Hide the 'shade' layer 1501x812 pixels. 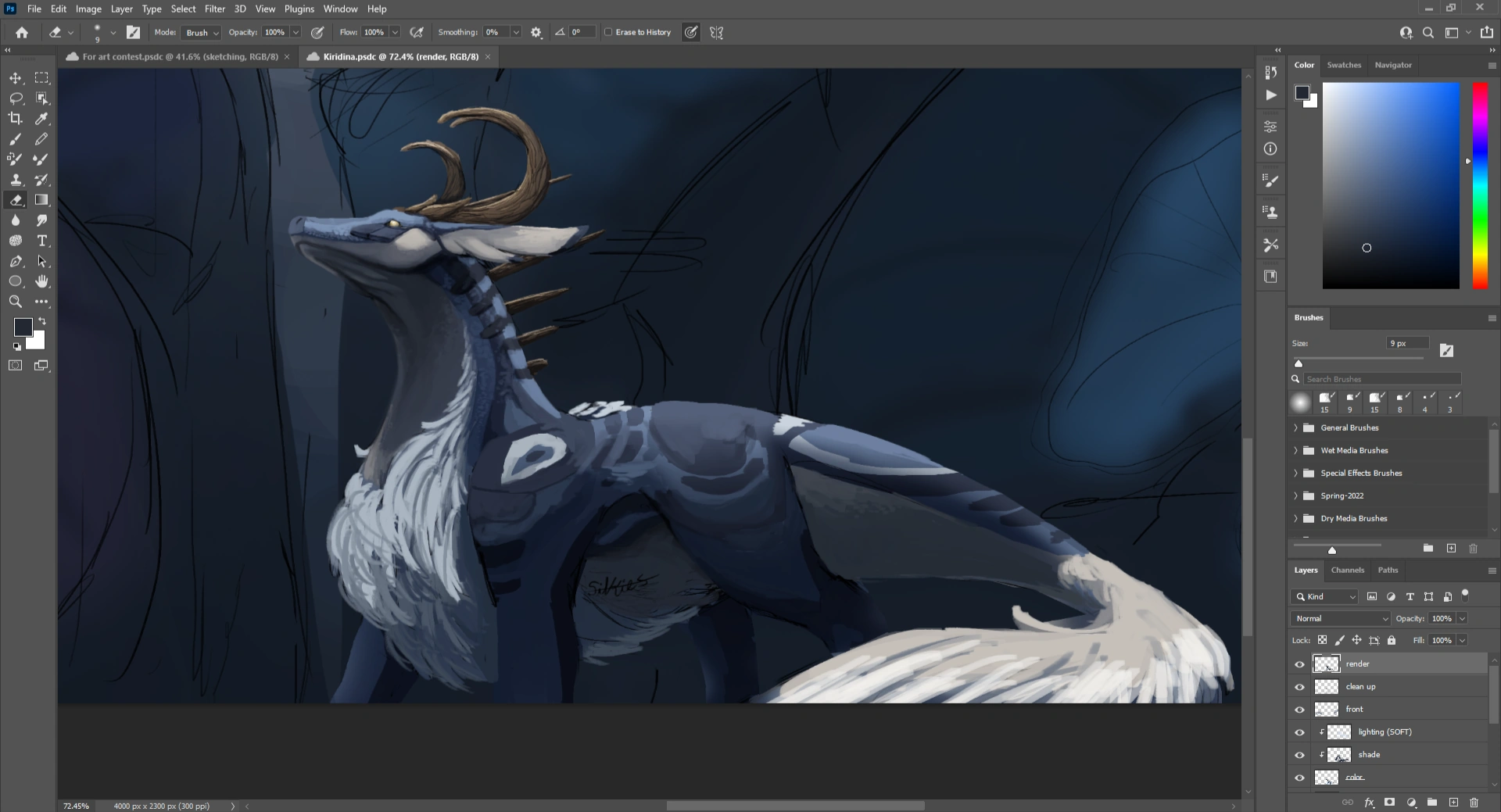click(x=1299, y=755)
